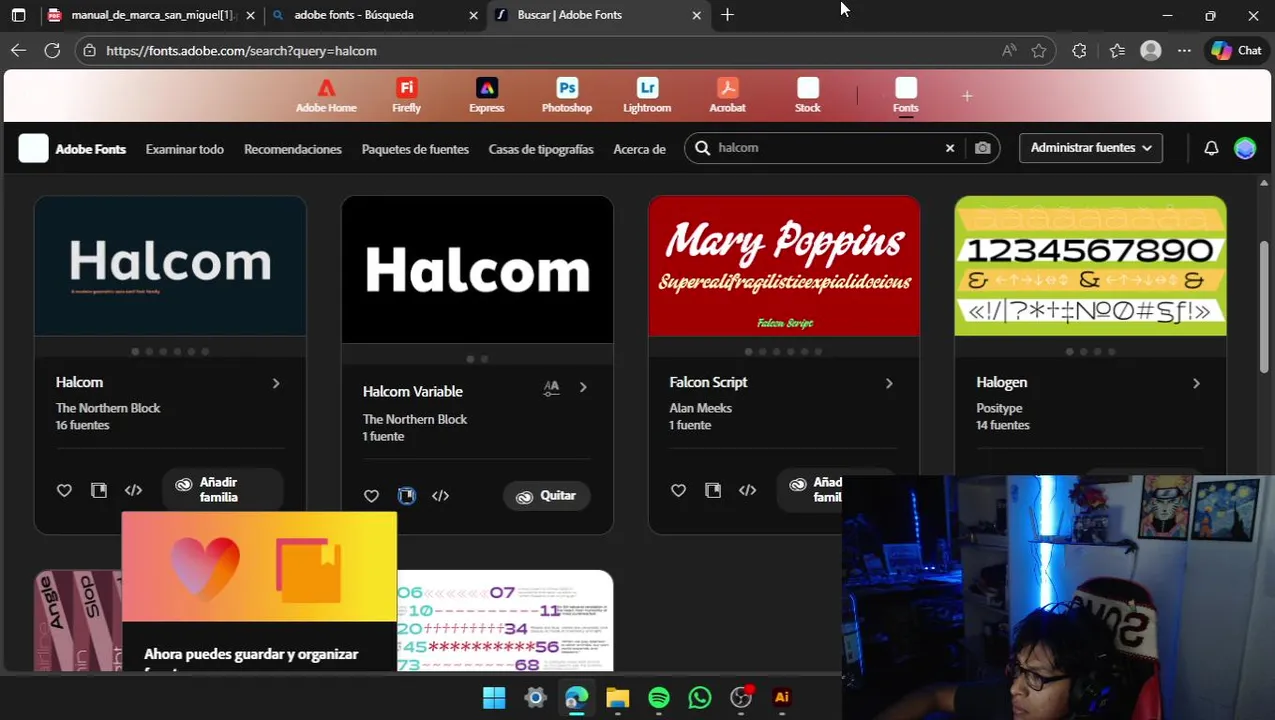Open Adobe Home app icon
Viewport: 1275px width, 720px height.
[x=326, y=95]
